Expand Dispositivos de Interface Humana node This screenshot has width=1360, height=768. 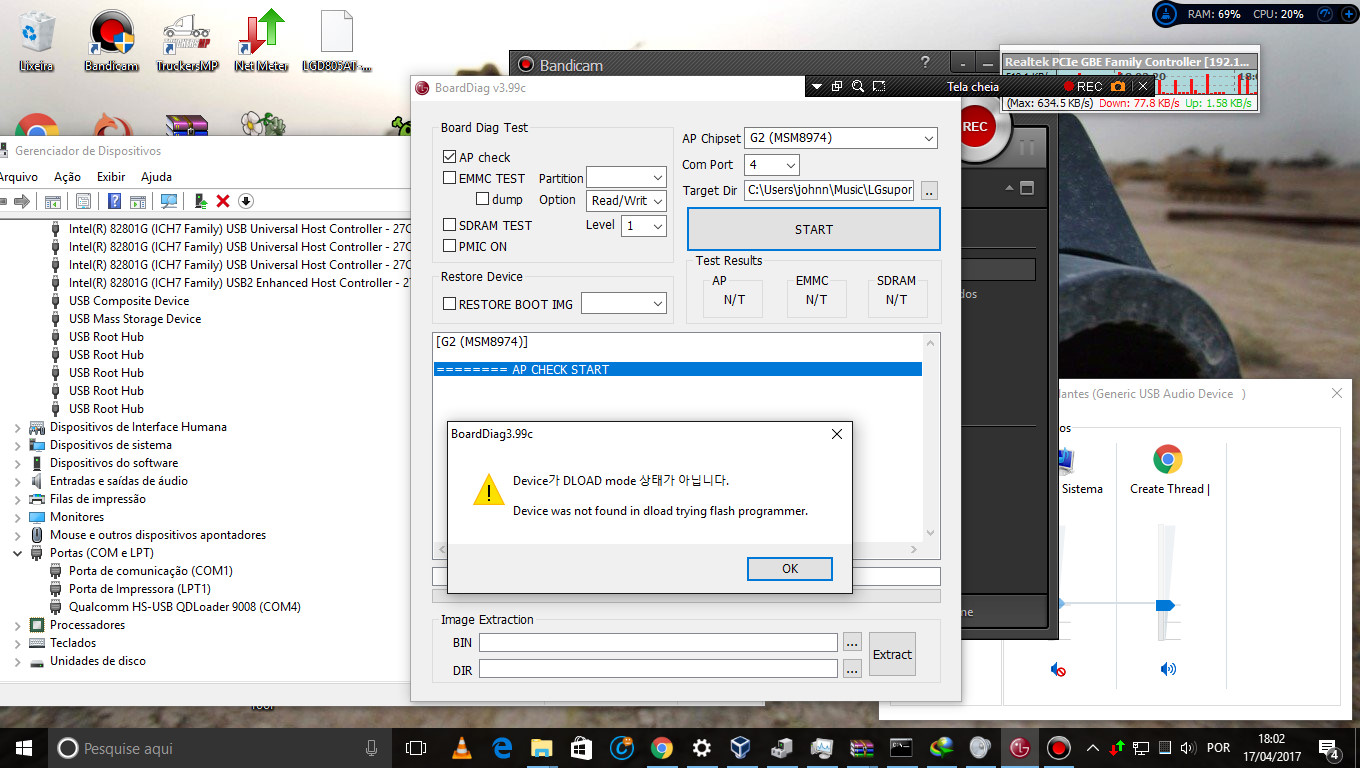coord(17,427)
